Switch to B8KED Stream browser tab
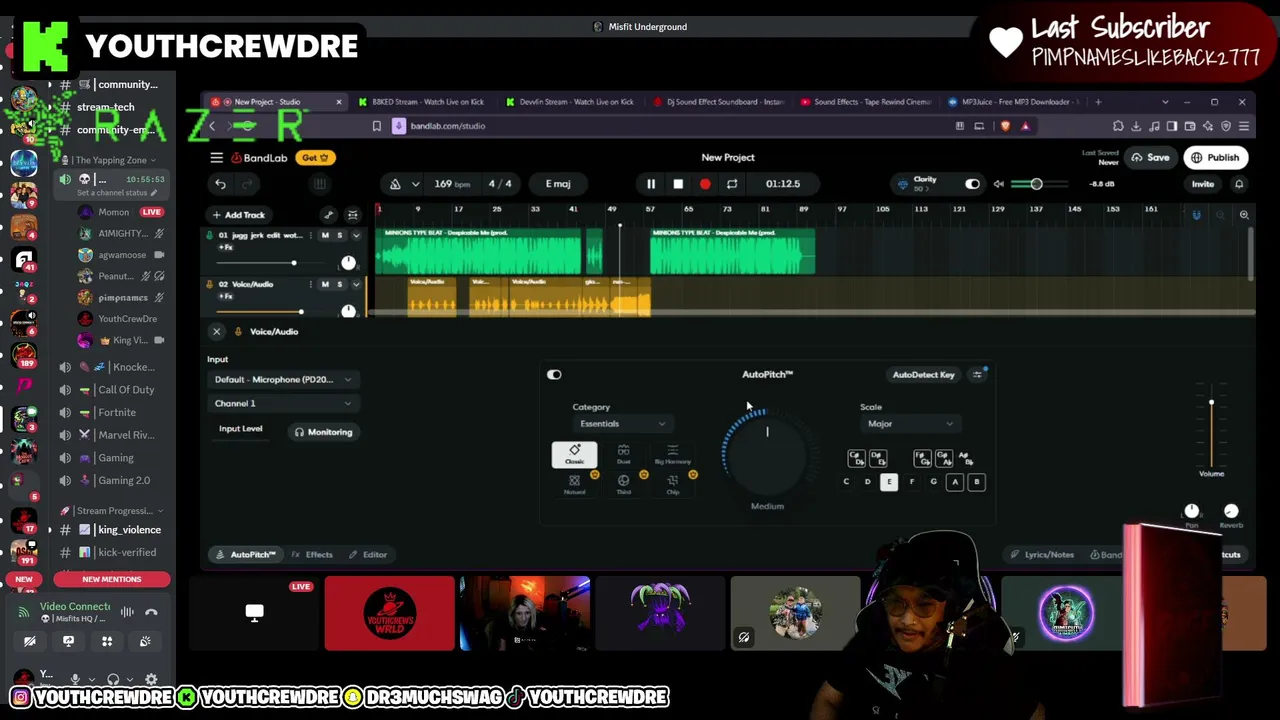The height and width of the screenshot is (720, 1280). [x=422, y=102]
